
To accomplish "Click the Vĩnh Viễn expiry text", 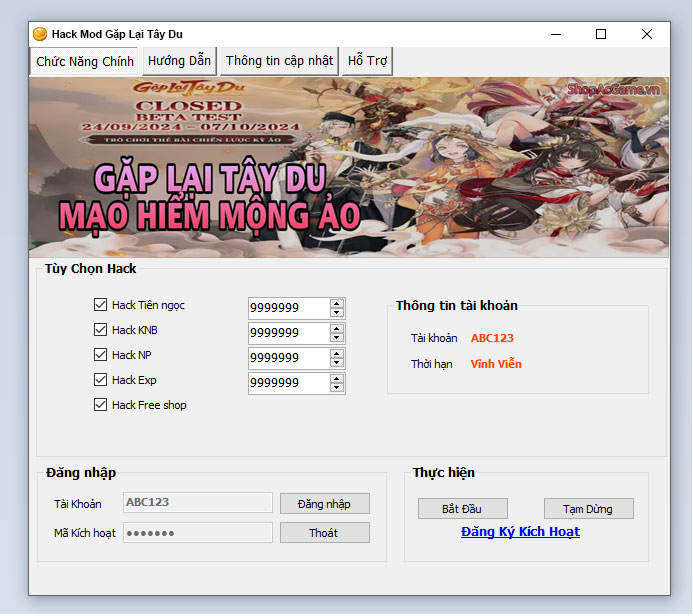I will click(496, 364).
